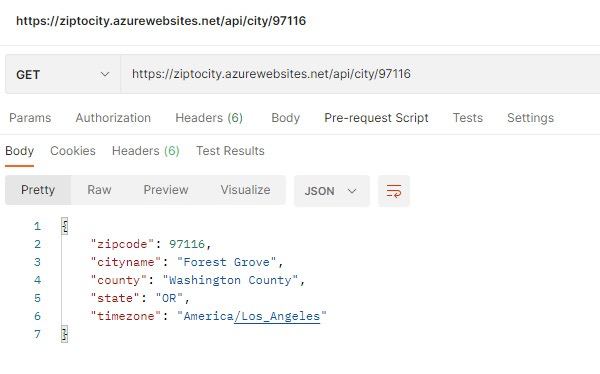Open the GET method dropdown

tap(63, 74)
